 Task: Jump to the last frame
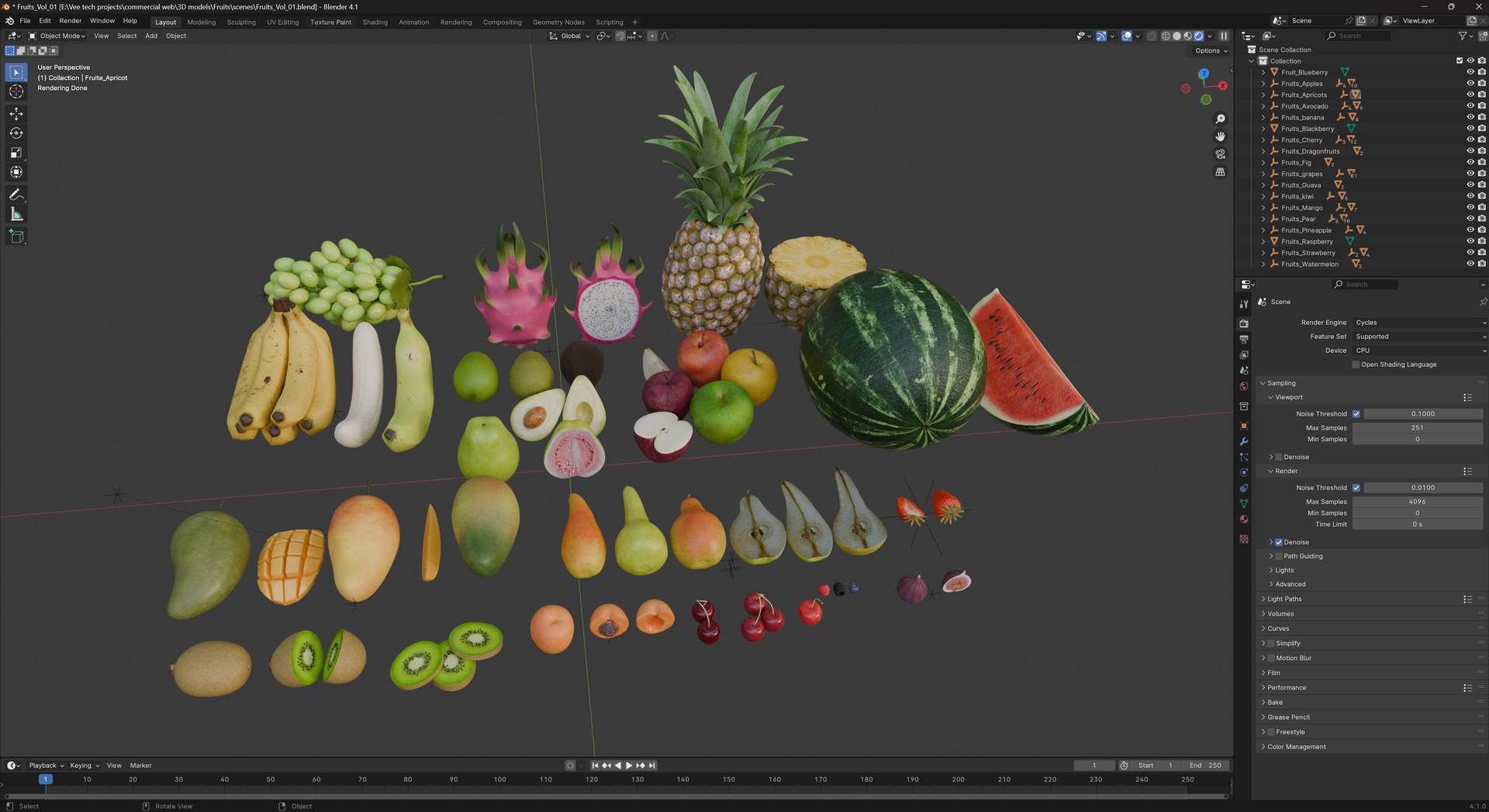tap(652, 765)
